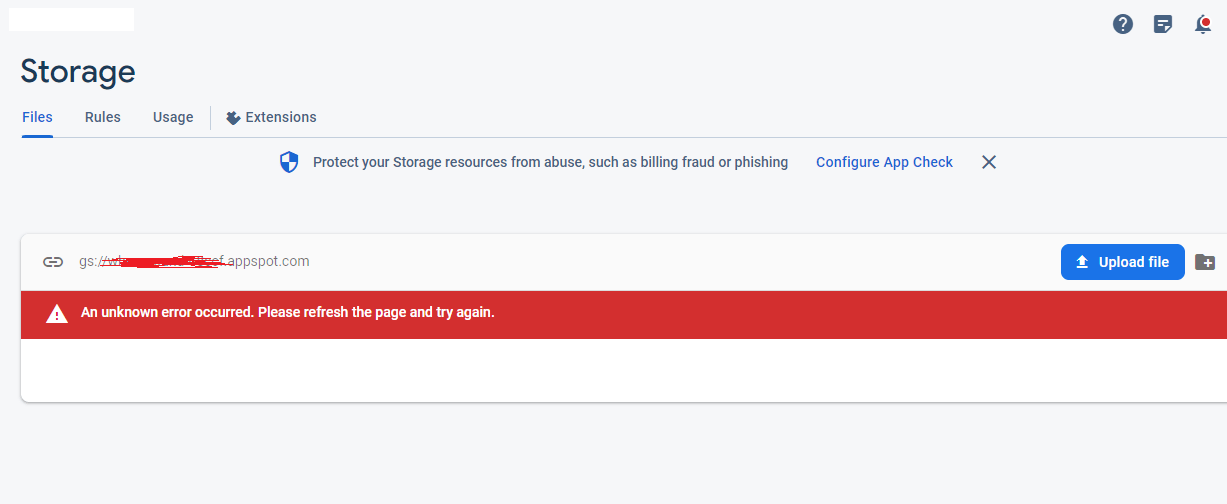This screenshot has width=1227, height=504.
Task: Click the link icon beside the gs:// bucket URL
Action: tap(53, 262)
